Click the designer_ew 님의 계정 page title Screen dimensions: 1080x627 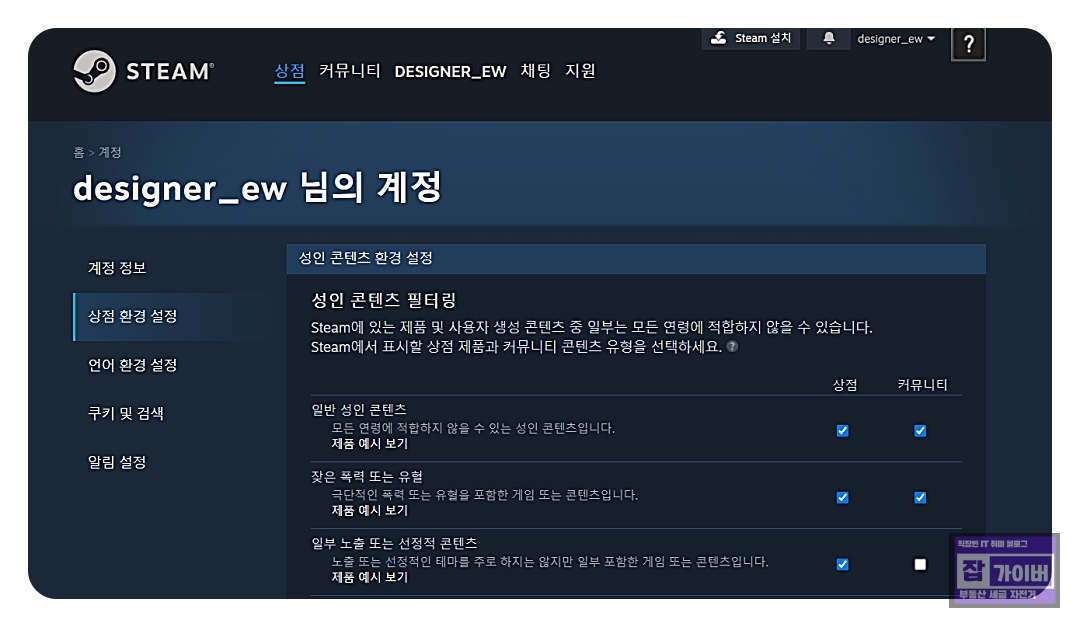tap(257, 188)
